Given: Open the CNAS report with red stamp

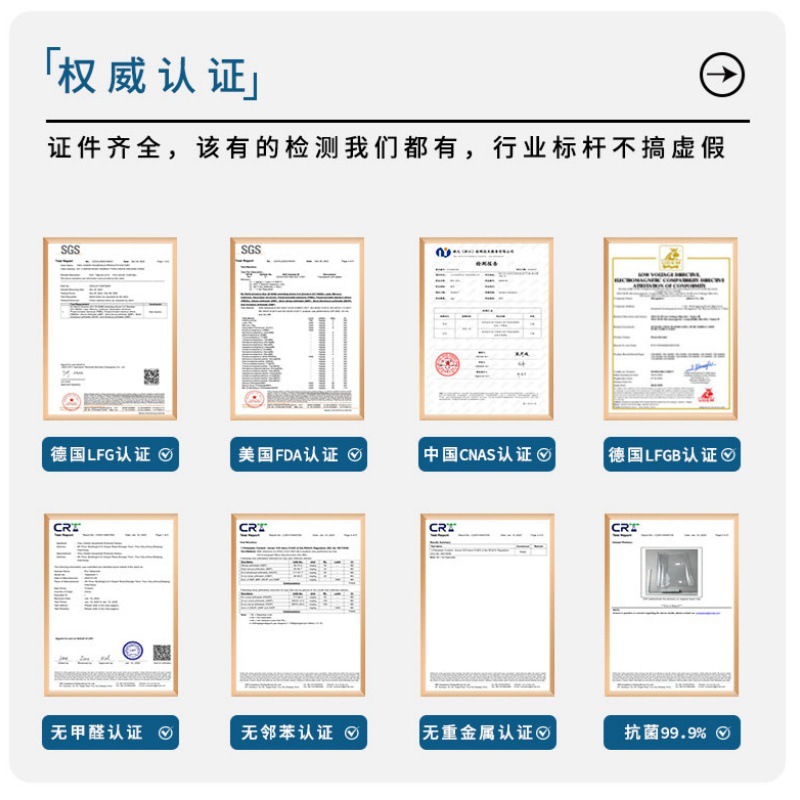Looking at the screenshot, I should pyautogui.click(x=486, y=329).
